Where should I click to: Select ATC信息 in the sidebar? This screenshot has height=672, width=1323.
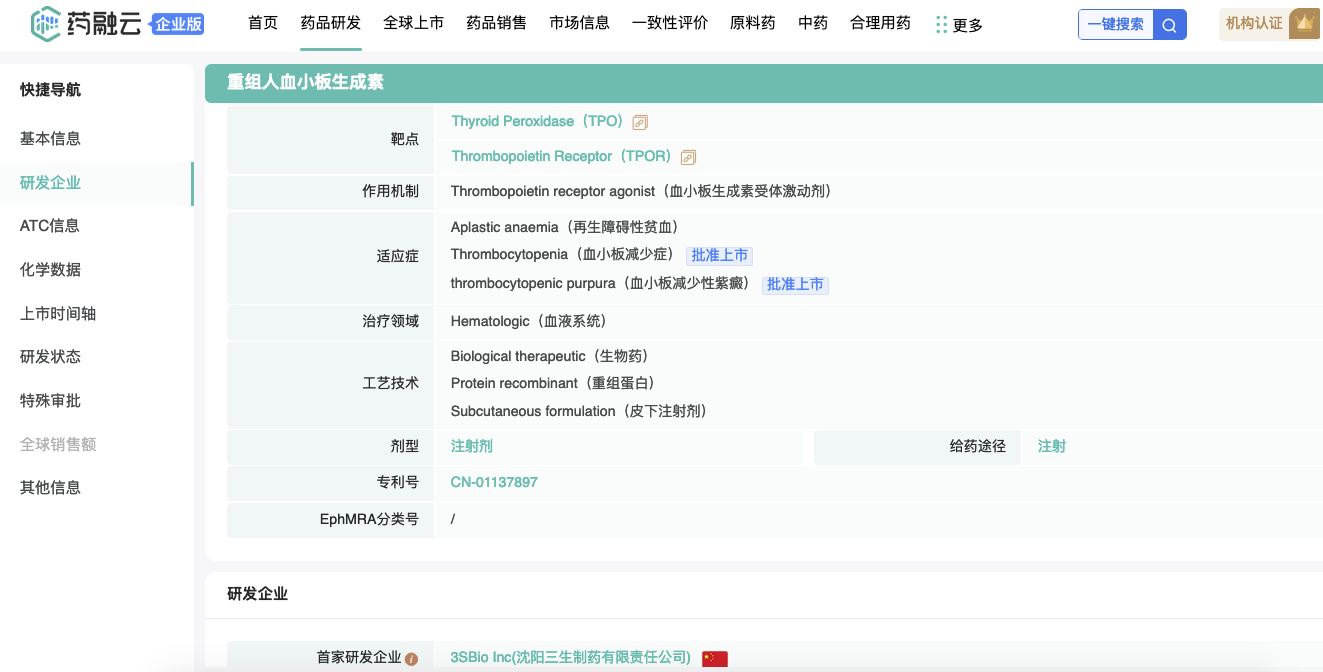coord(50,226)
